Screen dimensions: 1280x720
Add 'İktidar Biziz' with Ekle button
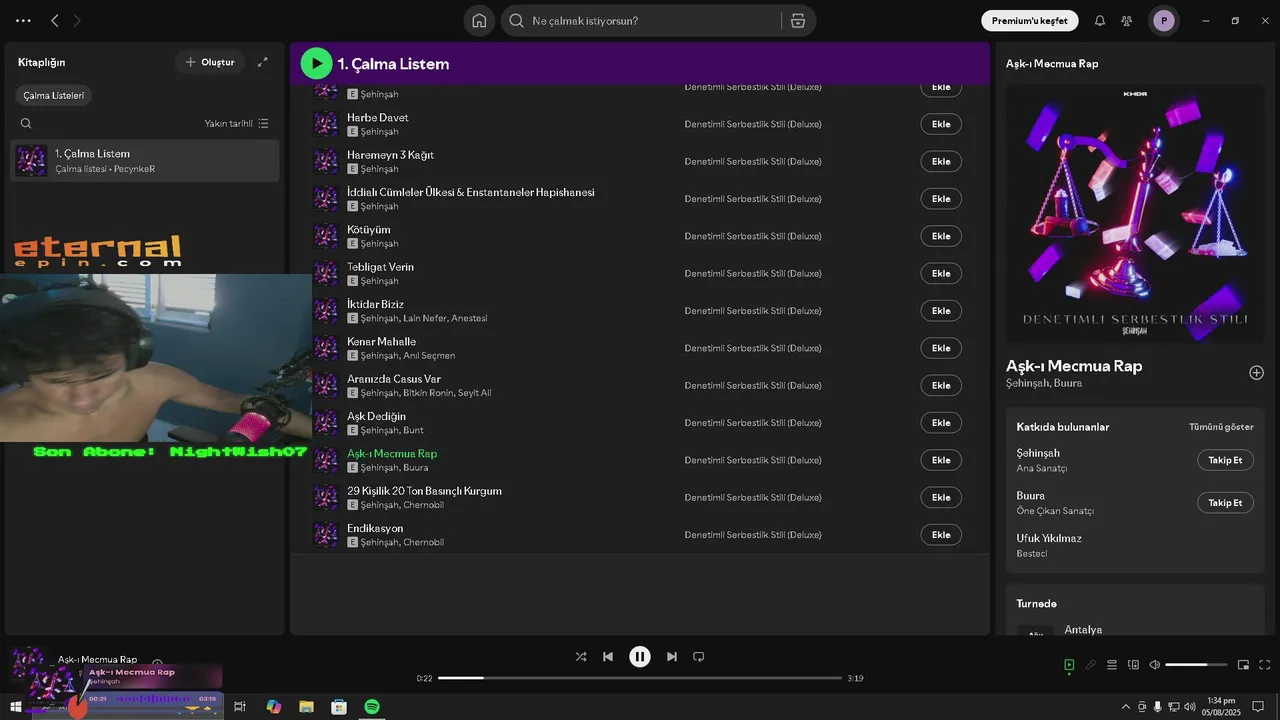pos(941,311)
